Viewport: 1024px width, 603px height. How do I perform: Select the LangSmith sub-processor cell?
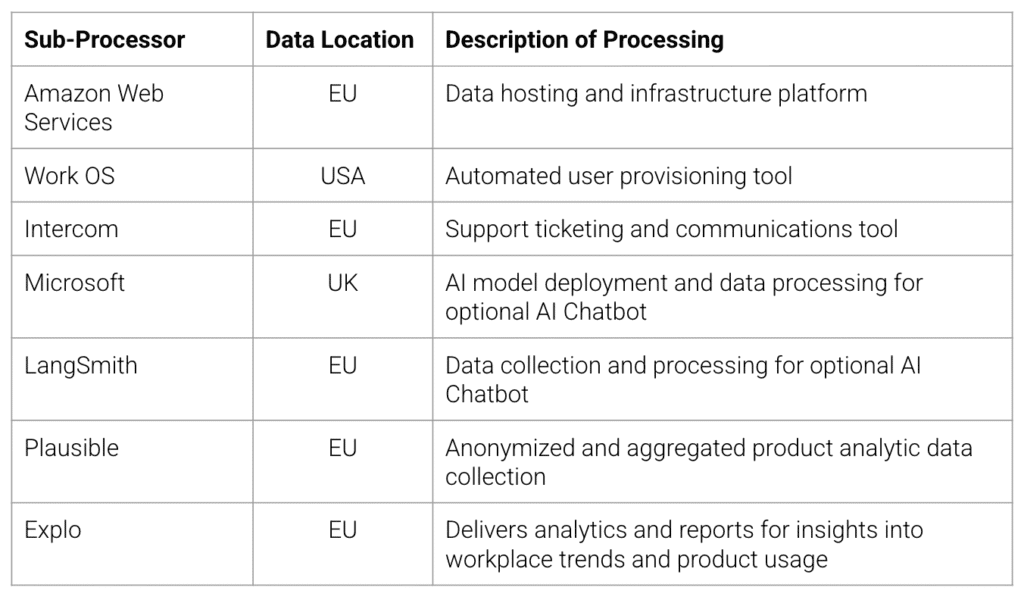coord(81,366)
